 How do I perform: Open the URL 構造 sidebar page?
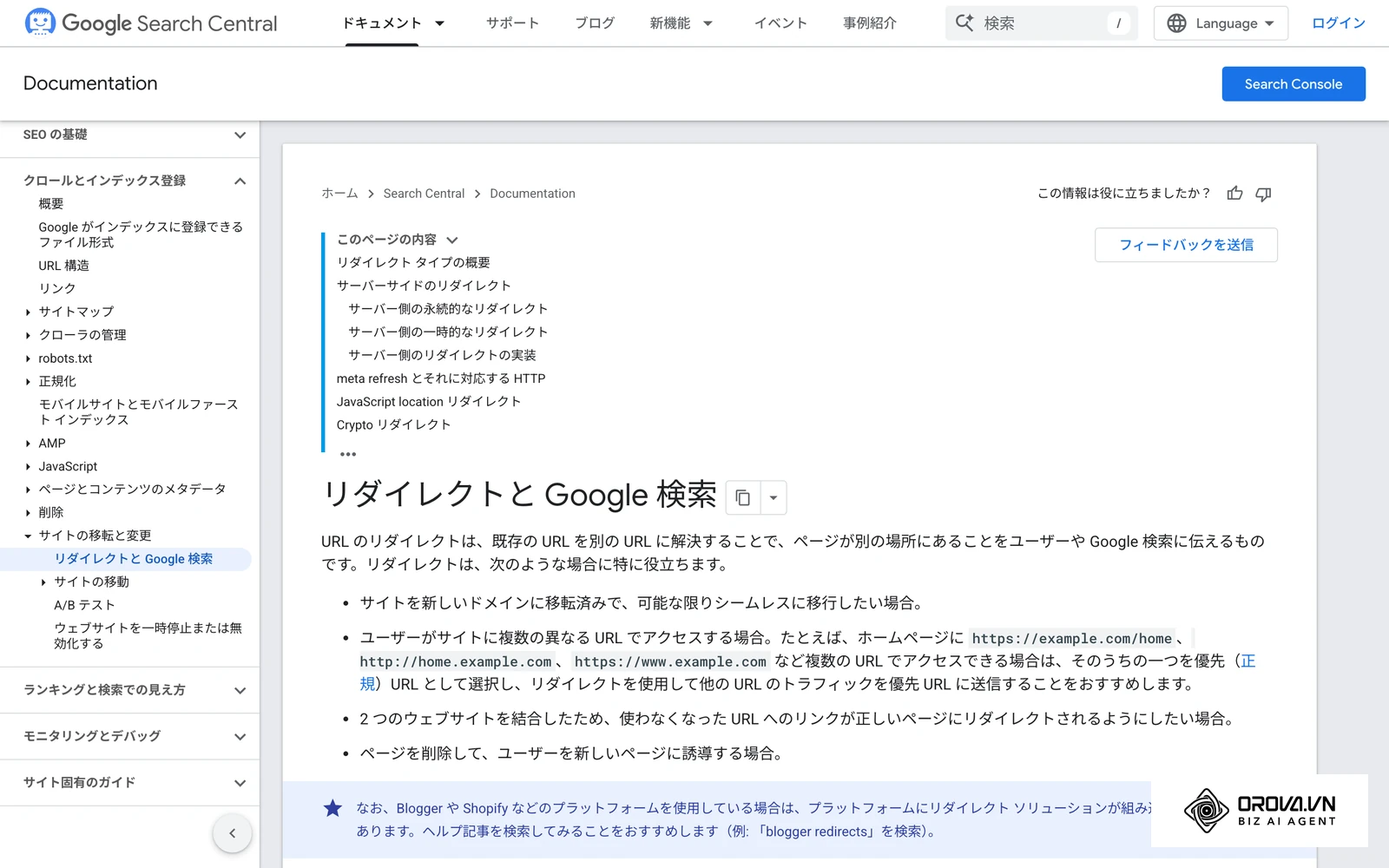point(63,266)
